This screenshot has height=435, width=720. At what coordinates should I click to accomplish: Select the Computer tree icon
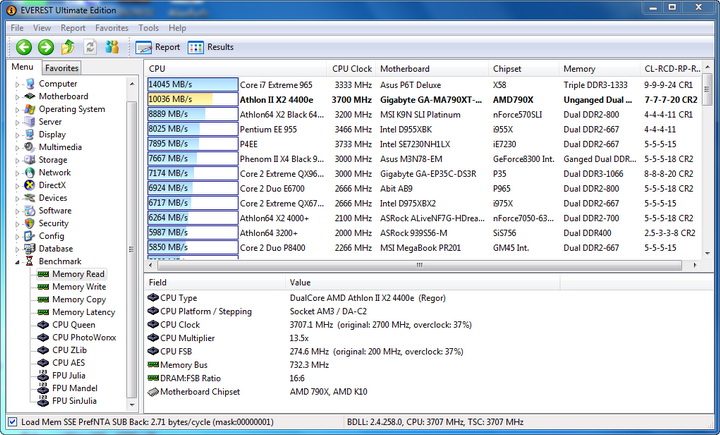pyautogui.click(x=30, y=84)
